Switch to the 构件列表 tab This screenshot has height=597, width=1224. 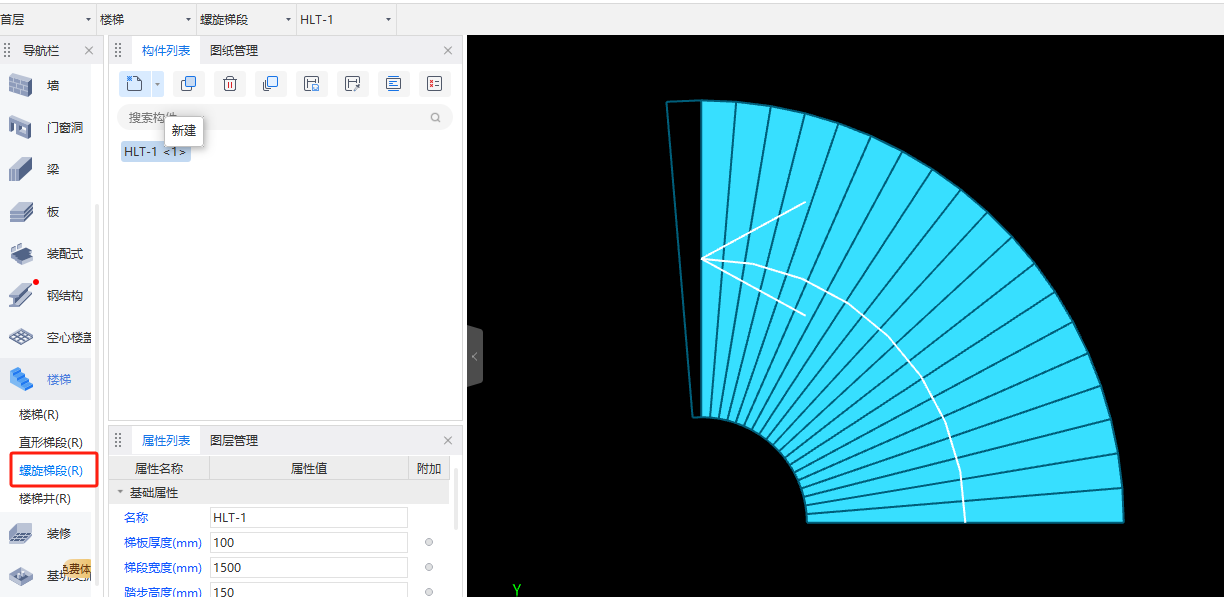click(166, 50)
